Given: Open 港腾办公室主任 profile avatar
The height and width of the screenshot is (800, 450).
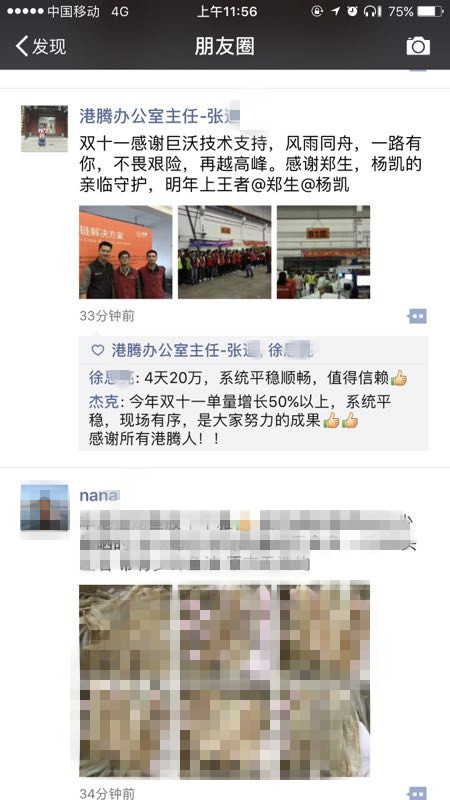Looking at the screenshot, I should 44,129.
